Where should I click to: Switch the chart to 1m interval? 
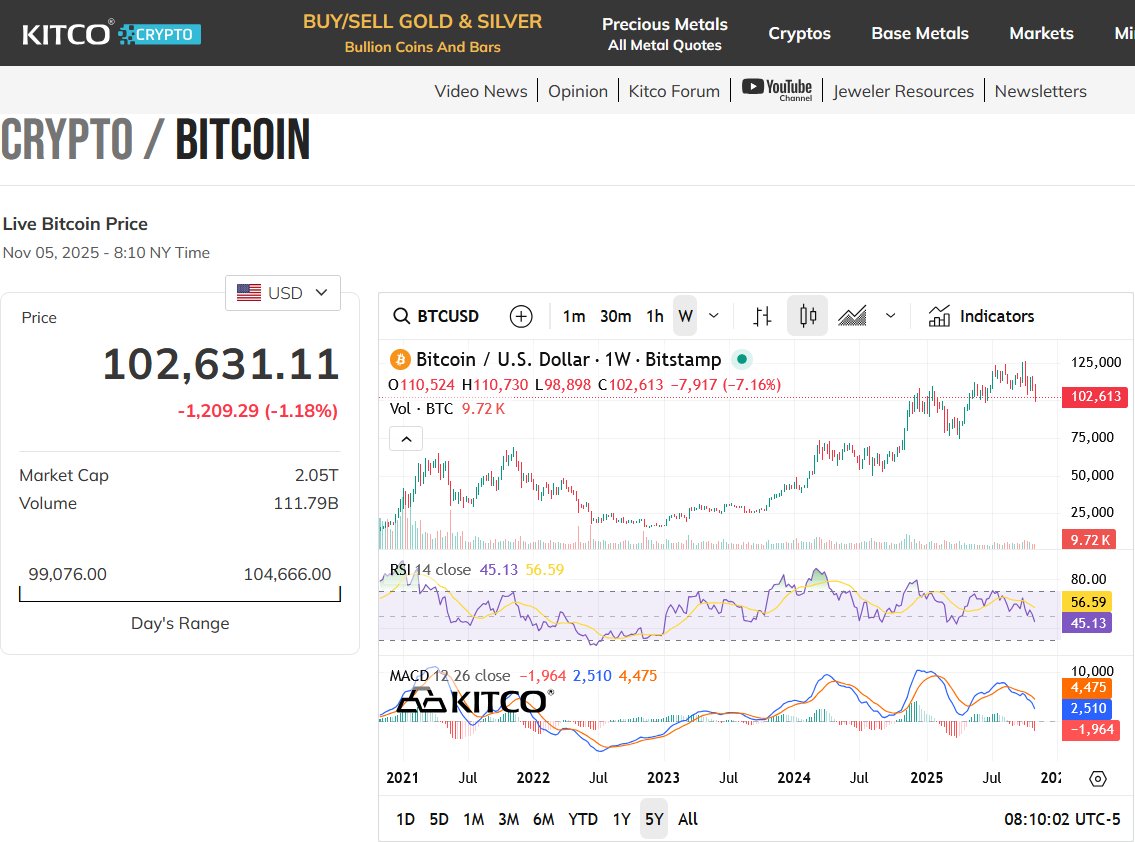(574, 316)
